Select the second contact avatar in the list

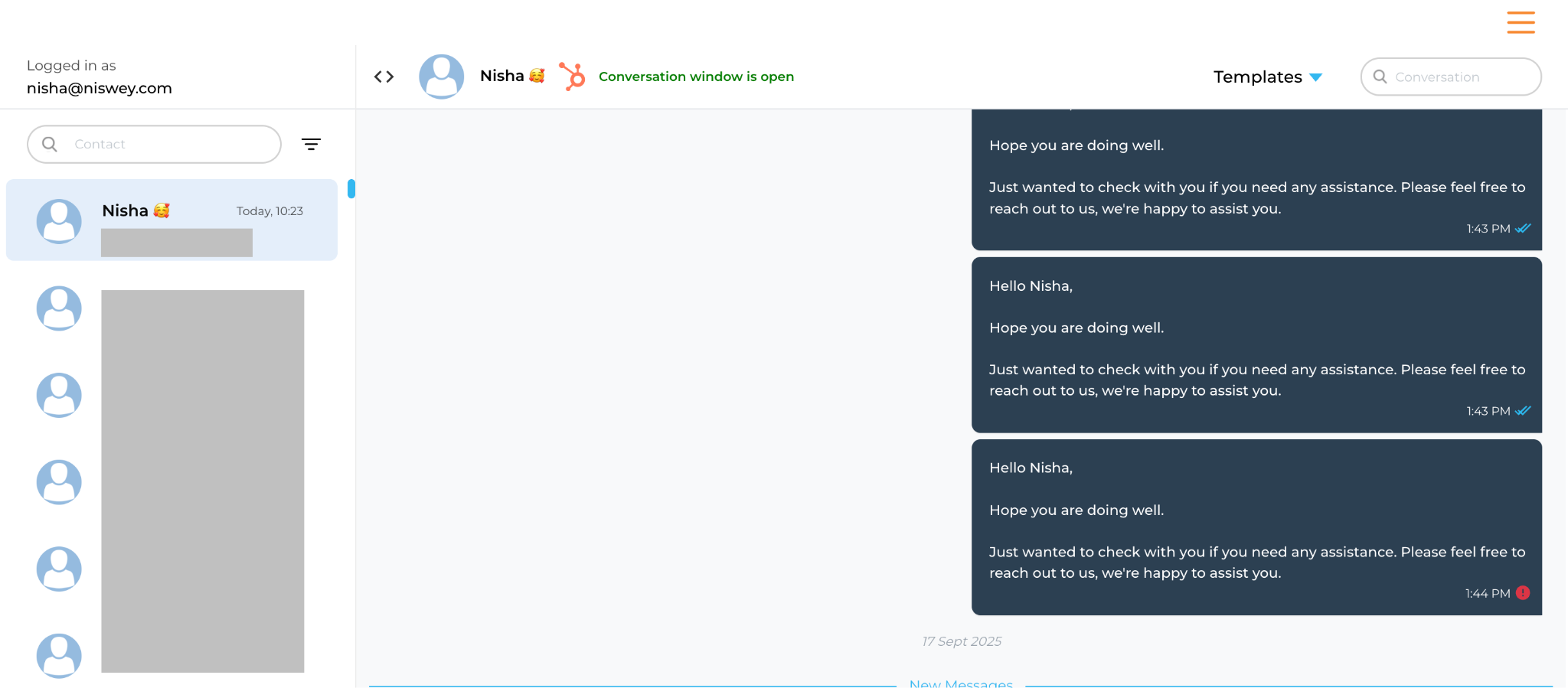point(59,308)
